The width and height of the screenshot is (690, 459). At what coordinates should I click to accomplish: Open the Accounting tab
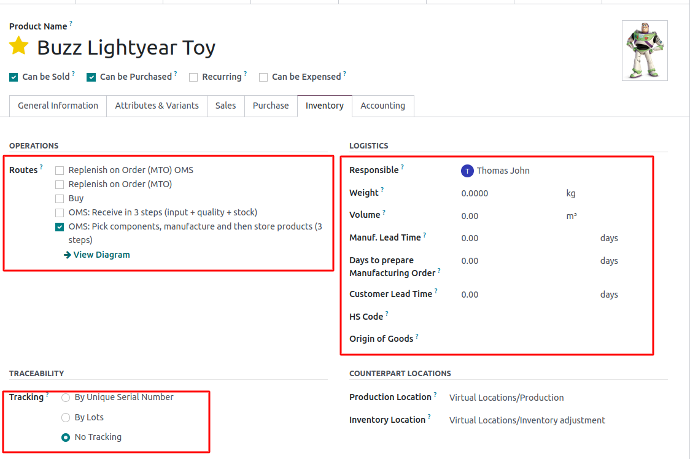tap(383, 106)
